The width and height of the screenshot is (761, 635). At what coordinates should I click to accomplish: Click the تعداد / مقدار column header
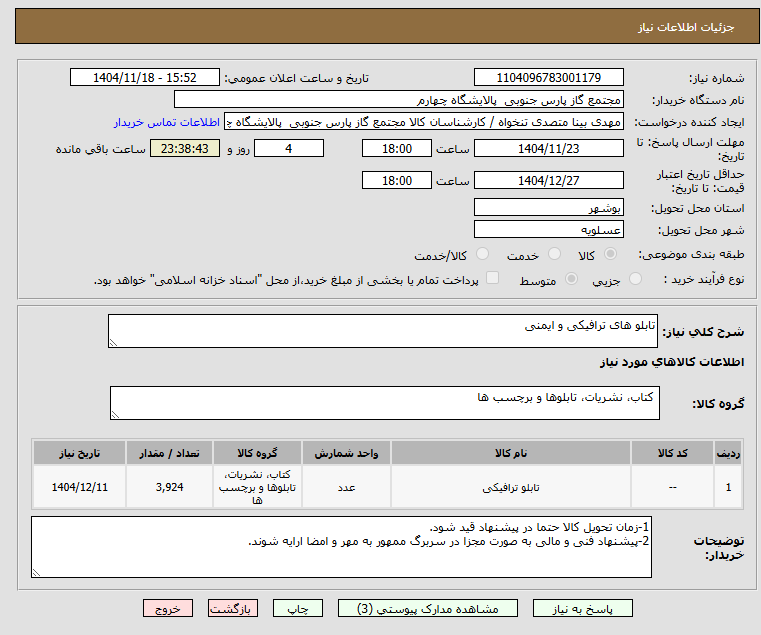[x=169, y=453]
